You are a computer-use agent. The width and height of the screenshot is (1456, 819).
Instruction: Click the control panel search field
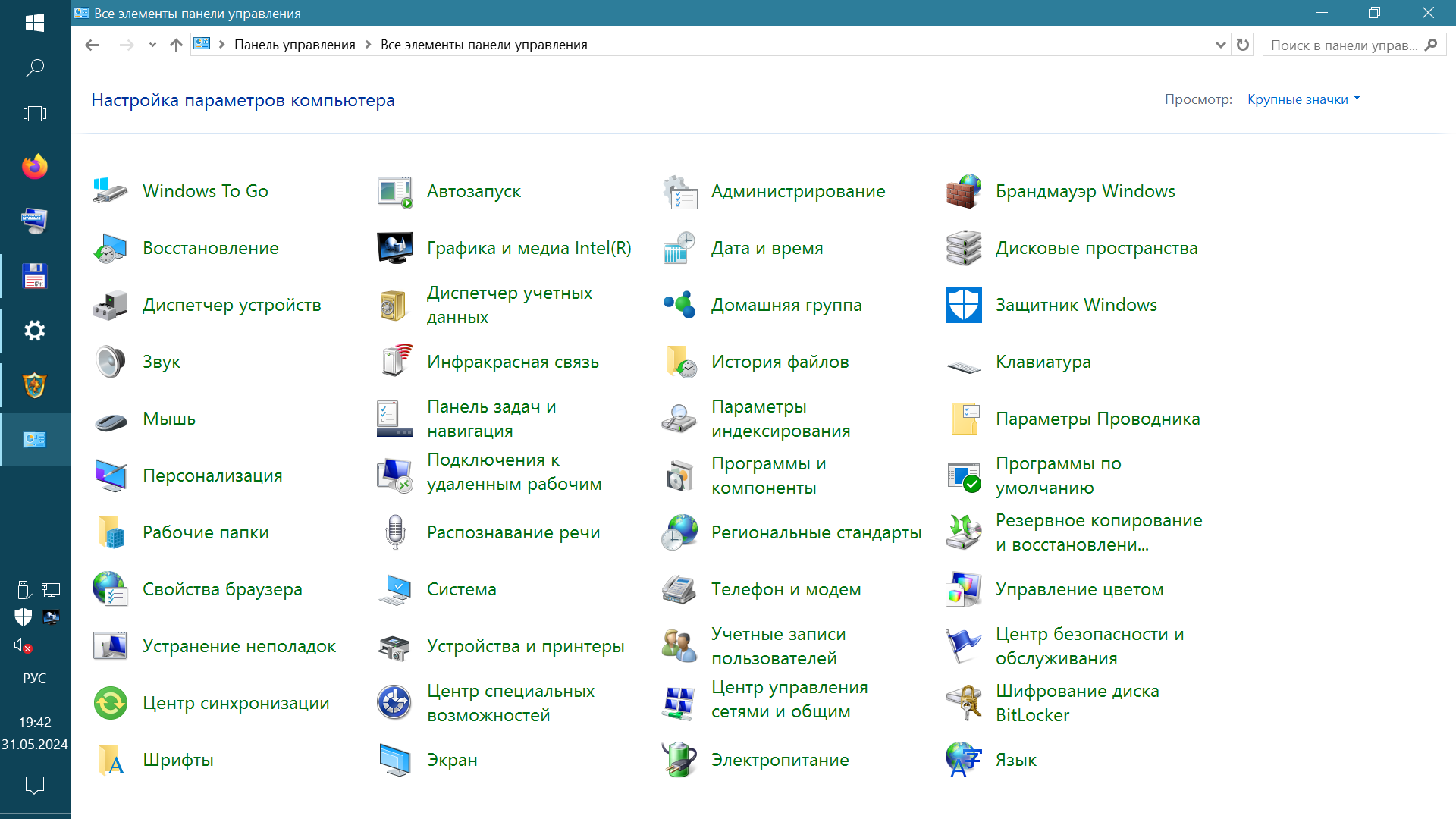[1342, 45]
